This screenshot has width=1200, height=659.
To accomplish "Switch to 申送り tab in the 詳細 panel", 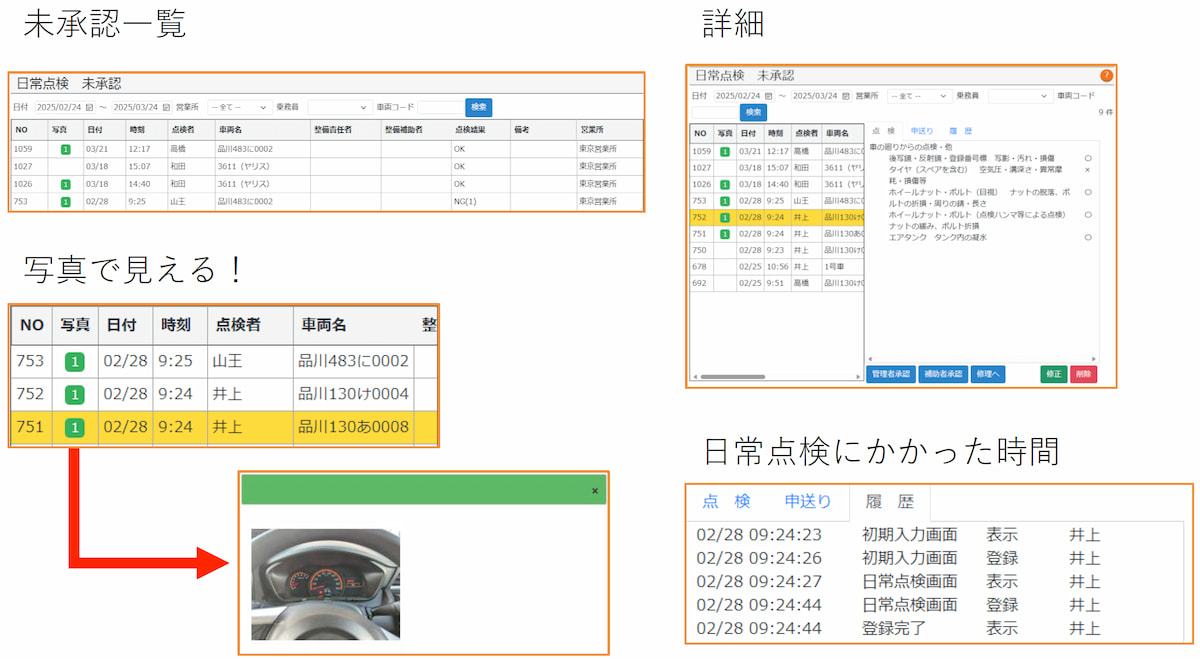I will pyautogui.click(x=922, y=131).
